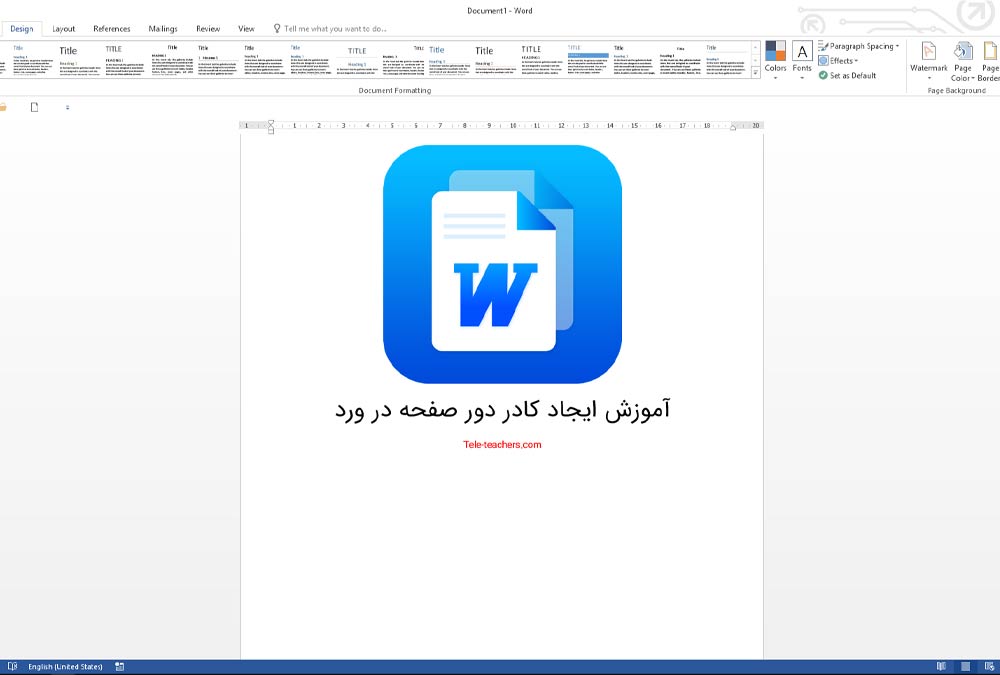Open the Mailings tab

163,29
